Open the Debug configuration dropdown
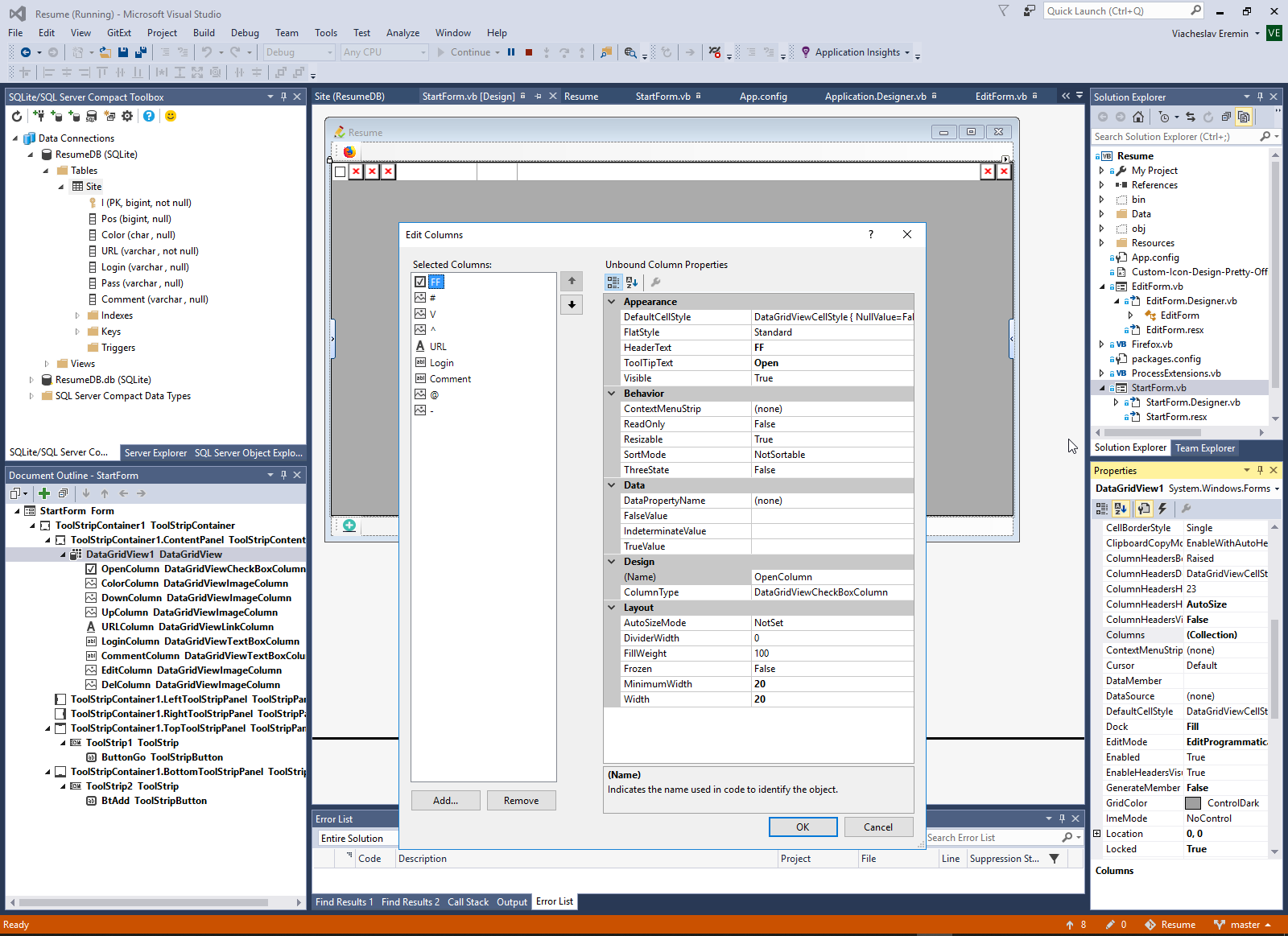 (x=299, y=52)
